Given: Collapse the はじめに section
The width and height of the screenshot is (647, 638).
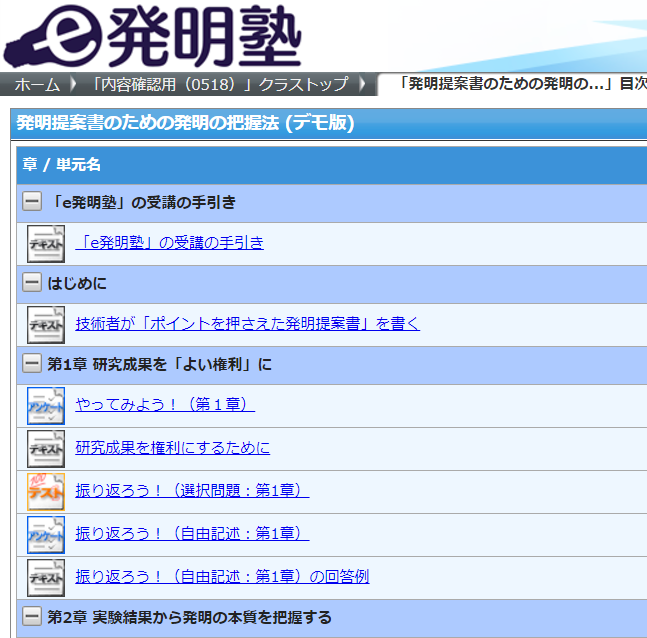Looking at the screenshot, I should click(x=32, y=283).
